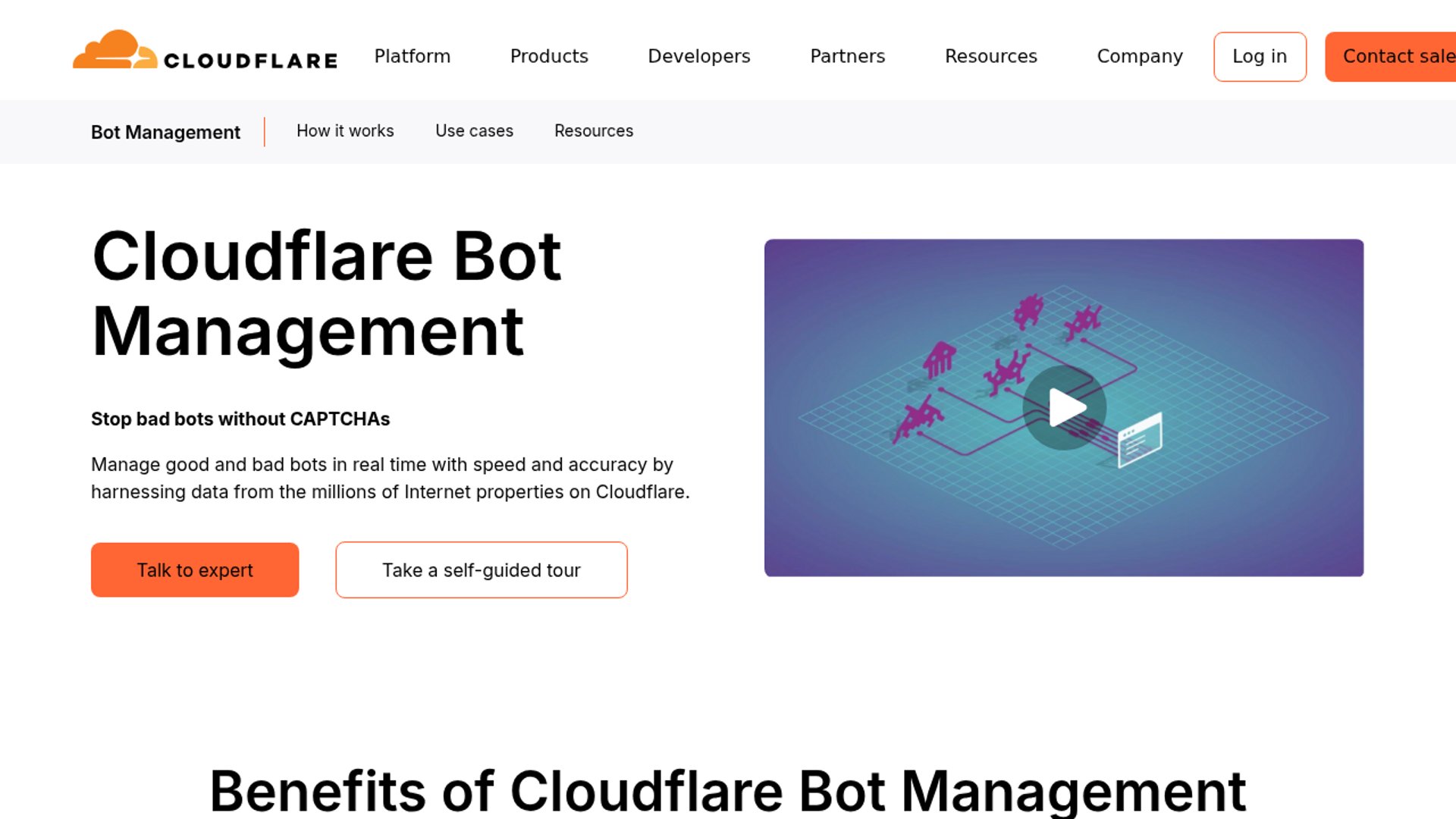Click Talk to expert button
The image size is (1456, 819).
195,570
